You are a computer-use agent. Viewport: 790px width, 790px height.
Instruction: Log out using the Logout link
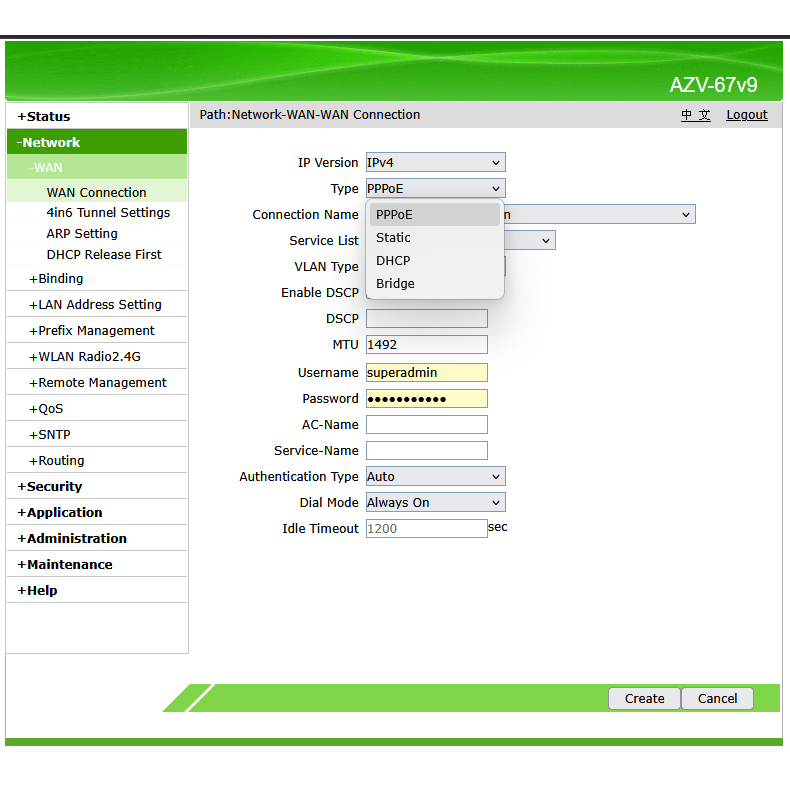click(x=746, y=115)
